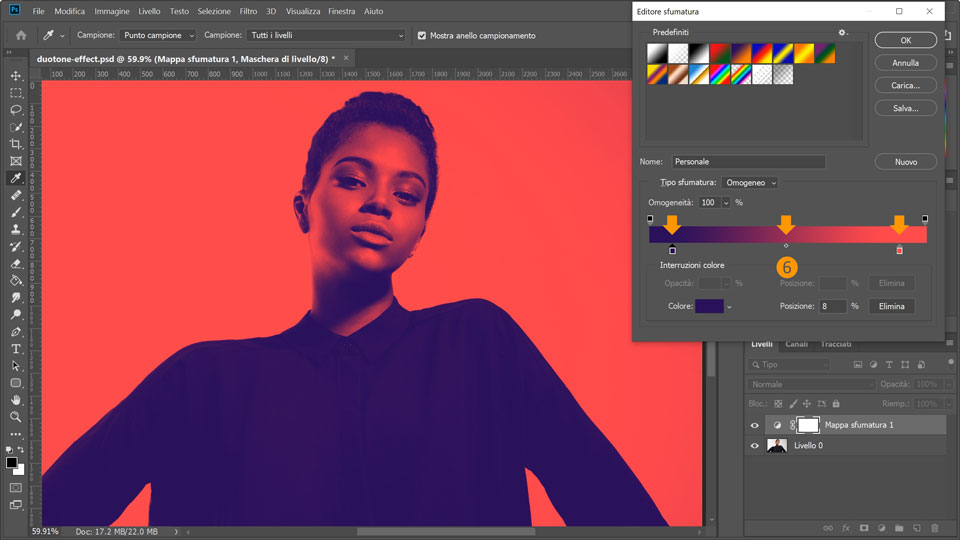
Task: Select the Move tool
Action: tap(16, 76)
